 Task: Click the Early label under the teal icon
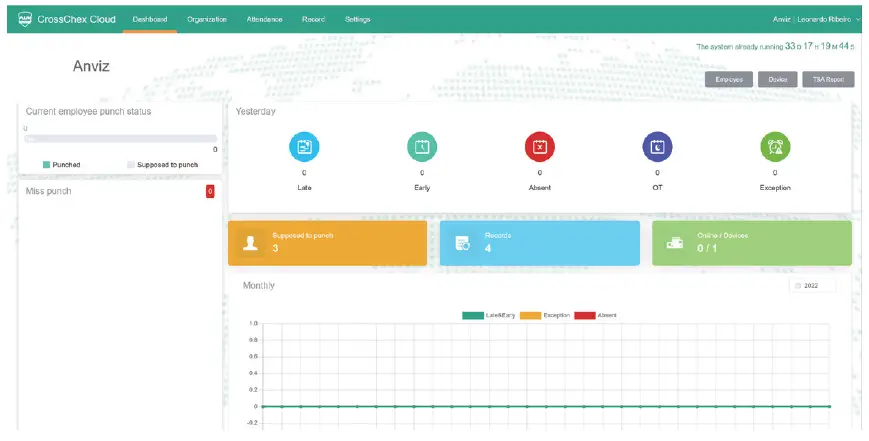pyautogui.click(x=422, y=188)
